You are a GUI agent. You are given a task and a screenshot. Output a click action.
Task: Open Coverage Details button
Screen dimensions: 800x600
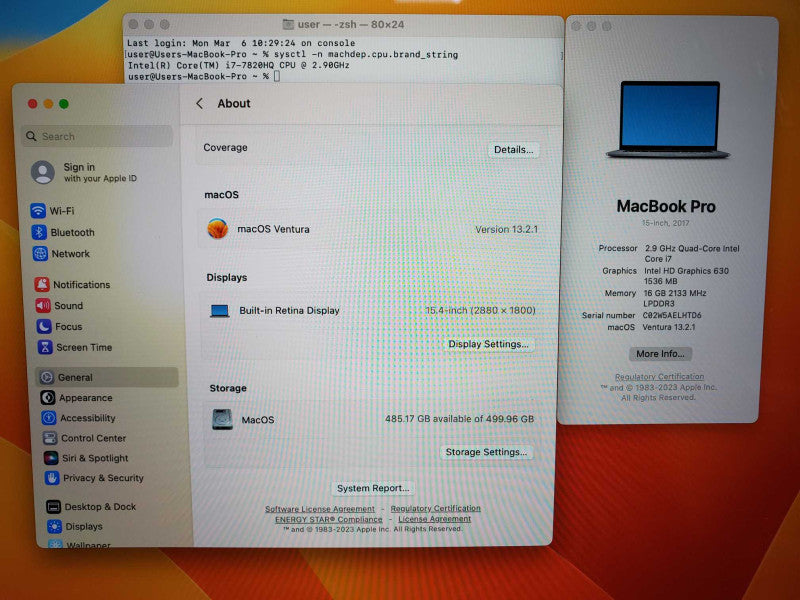[x=513, y=149]
